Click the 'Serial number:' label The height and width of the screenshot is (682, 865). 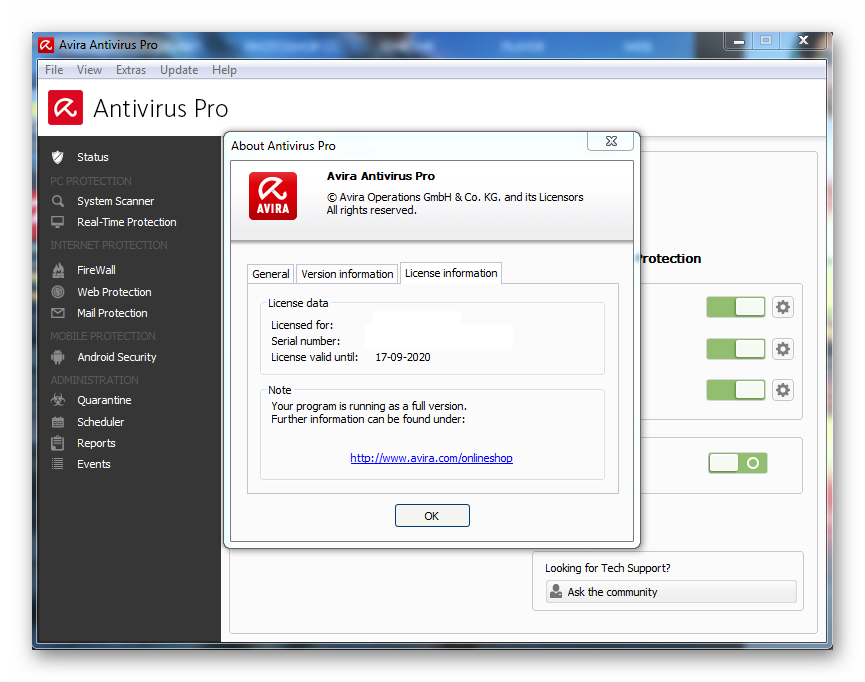305,341
